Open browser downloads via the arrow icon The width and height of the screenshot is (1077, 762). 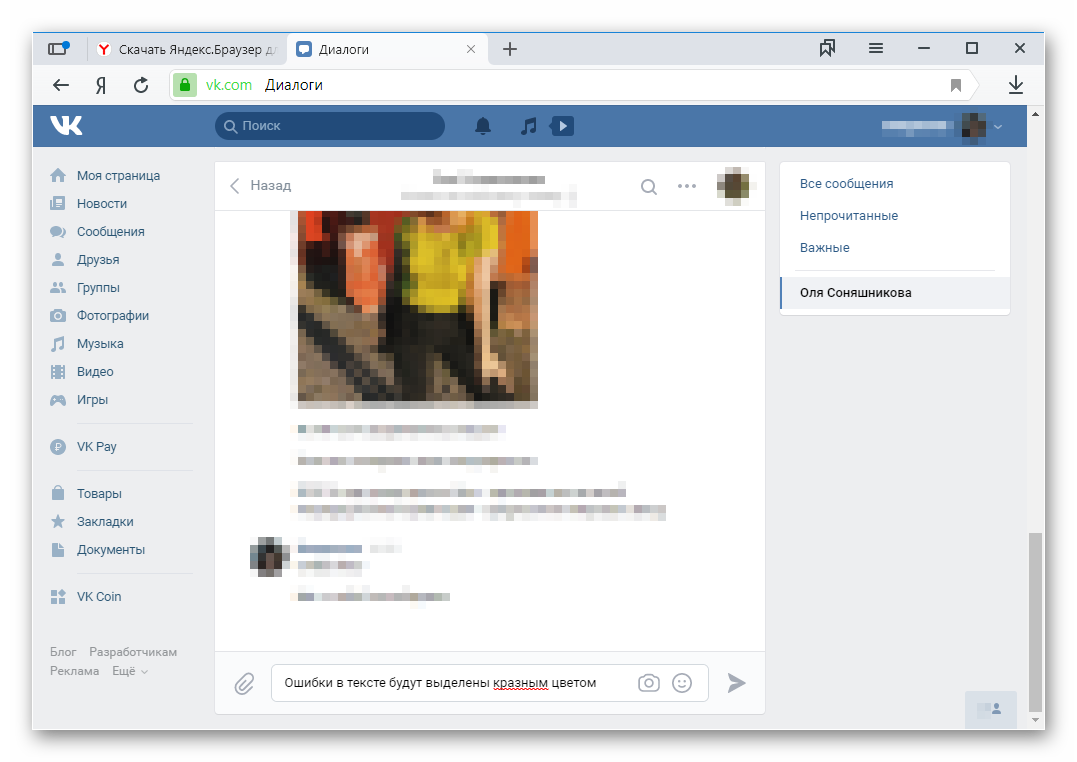(1015, 85)
